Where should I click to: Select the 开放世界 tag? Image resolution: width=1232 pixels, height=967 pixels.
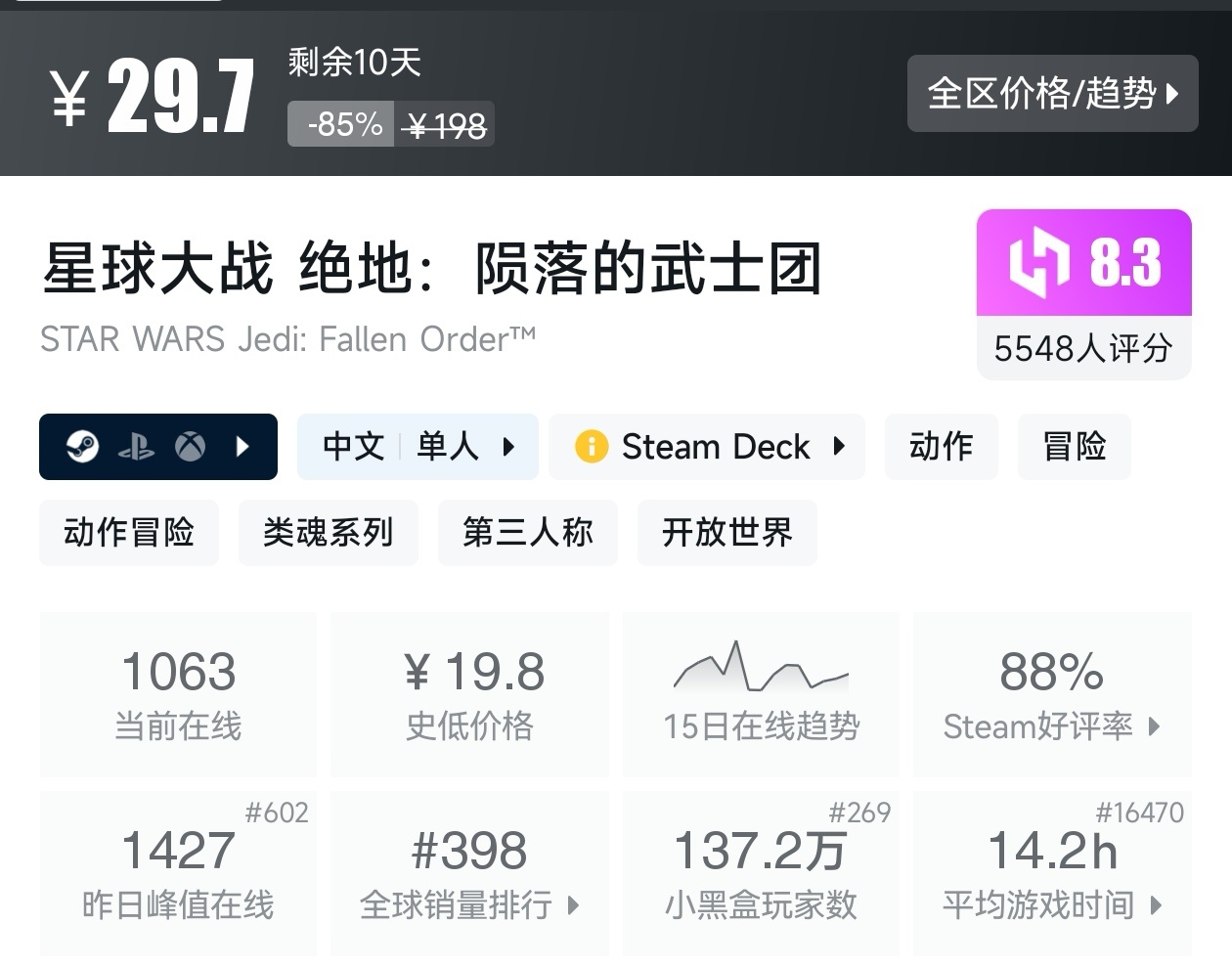click(727, 533)
